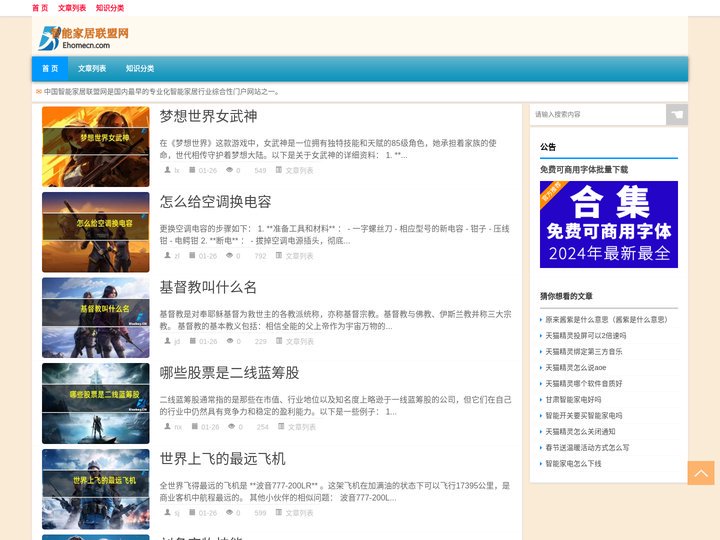Viewport: 720px width, 540px height.
Task: Click 文章列表 category under 梦想世界女武神
Action: pos(299,170)
